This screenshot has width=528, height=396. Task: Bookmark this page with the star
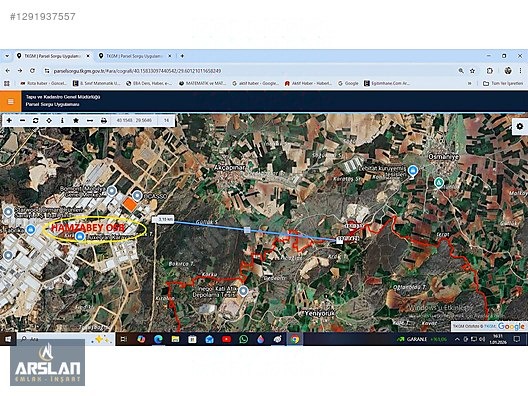[472, 71]
